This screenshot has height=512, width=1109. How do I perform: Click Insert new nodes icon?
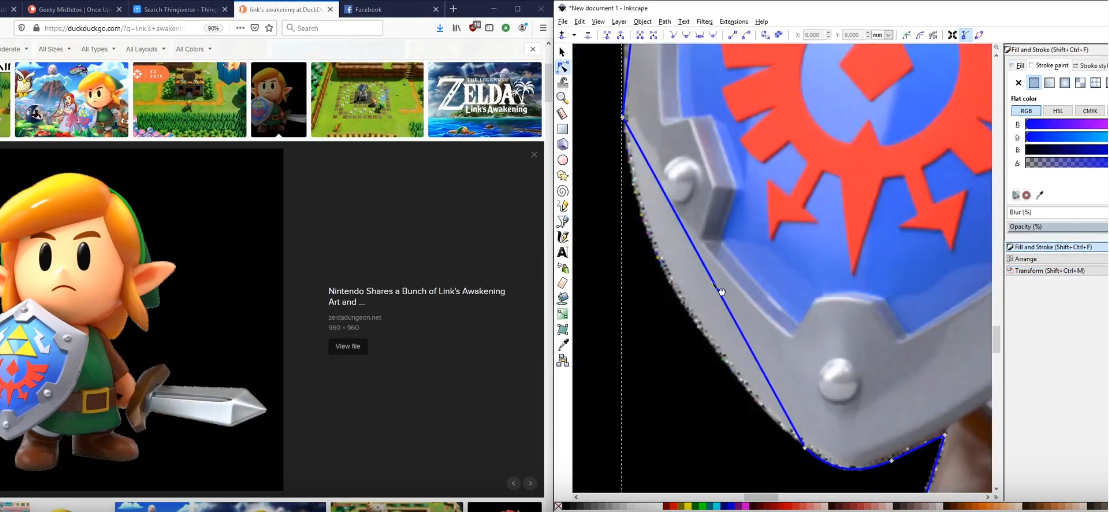561,35
